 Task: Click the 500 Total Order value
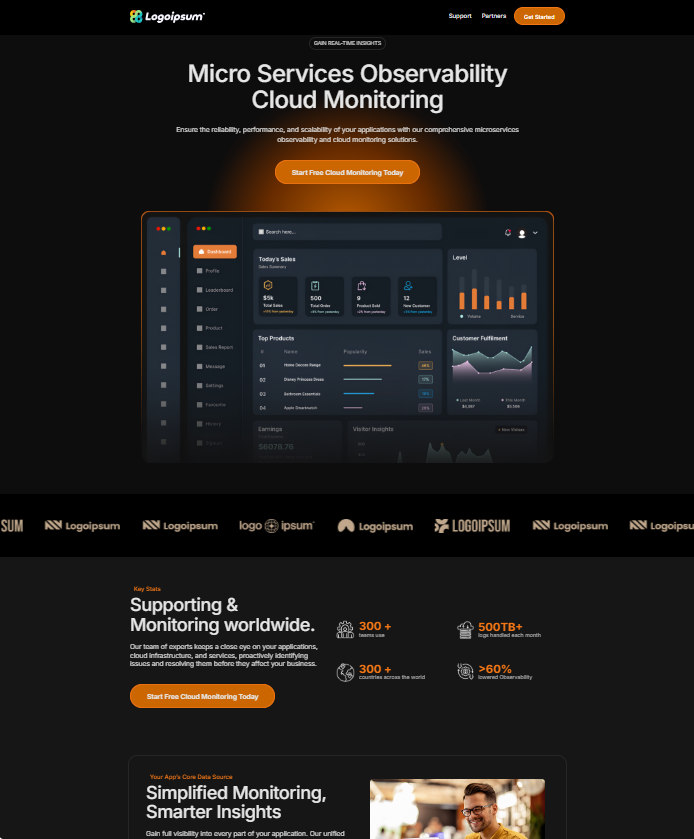(x=316, y=298)
